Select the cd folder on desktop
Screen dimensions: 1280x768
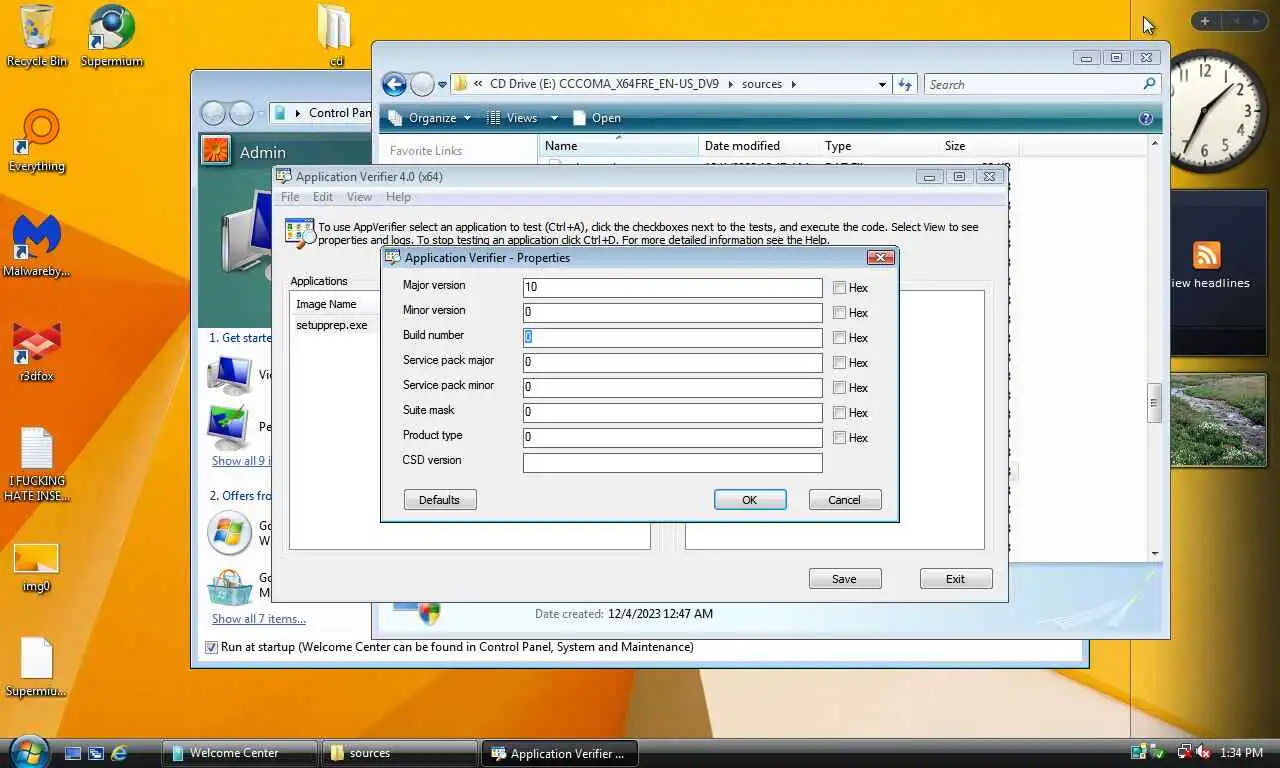[336, 35]
